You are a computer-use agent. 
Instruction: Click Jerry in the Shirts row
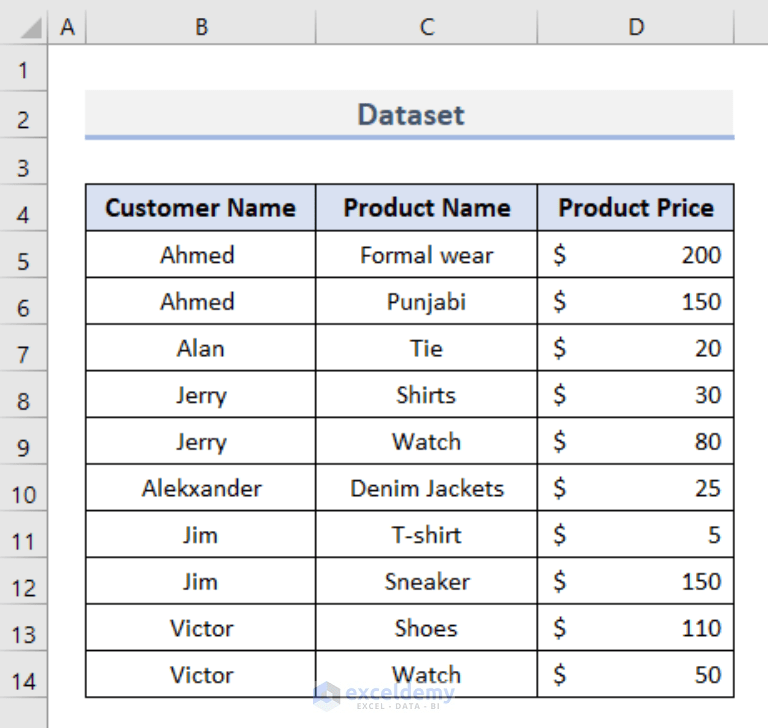[x=201, y=394]
